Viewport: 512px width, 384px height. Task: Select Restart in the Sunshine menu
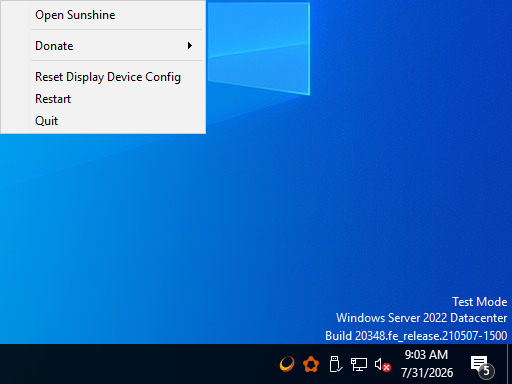point(103,99)
